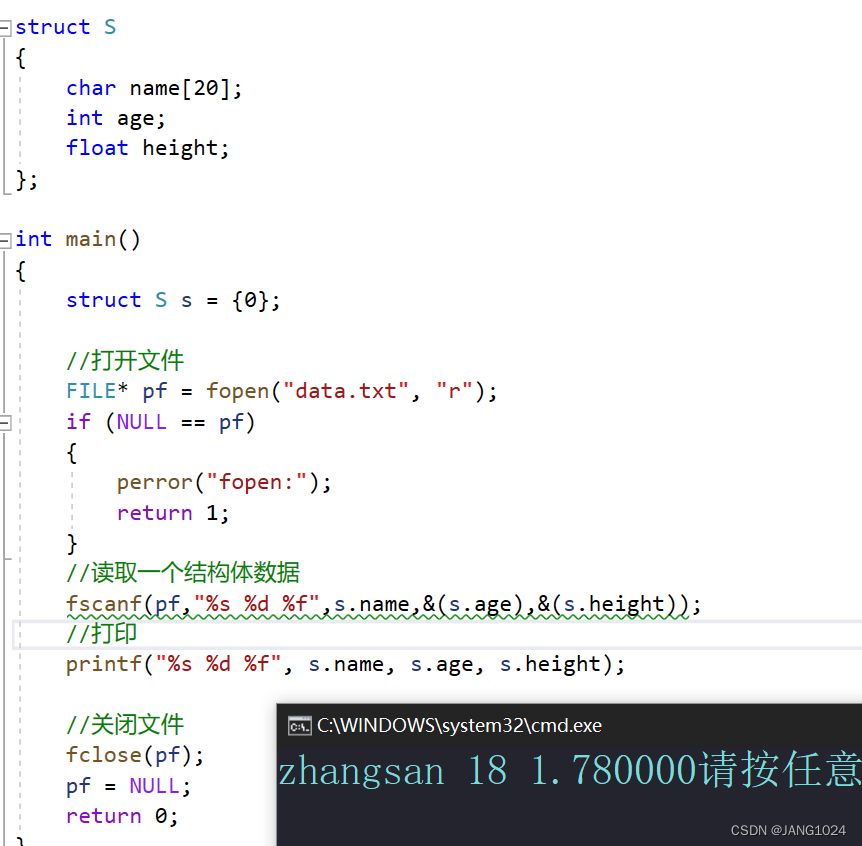Viewport: 862px width, 846px height.
Task: Click the fopen function call
Action: pyautogui.click(x=237, y=390)
